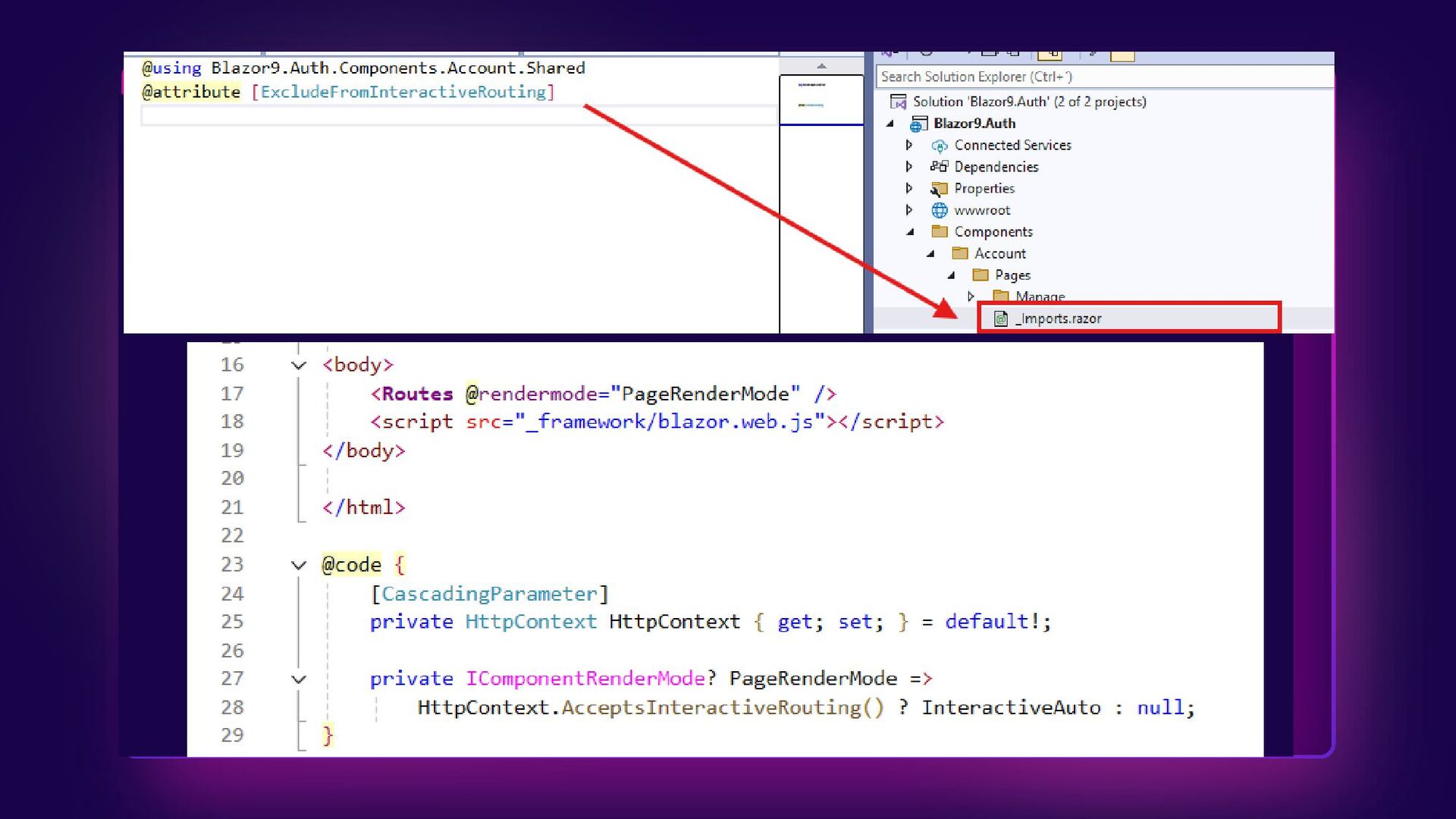
Task: Expand the Manage folder arrow
Action: click(x=971, y=297)
